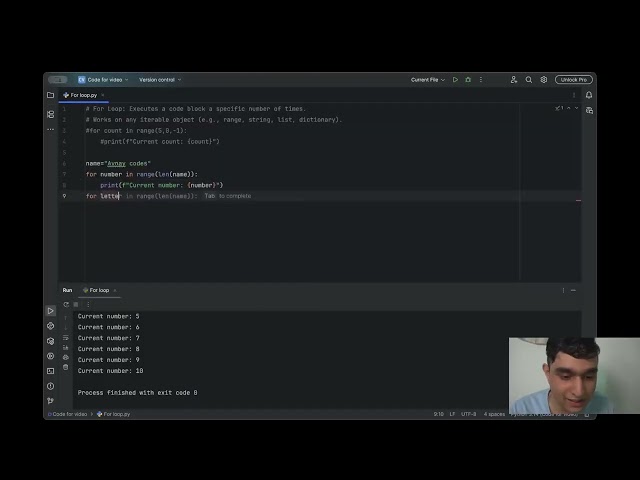This screenshot has height=480, width=640.
Task: Click the 'for number in range(len(name)):' line
Action: click(142, 174)
